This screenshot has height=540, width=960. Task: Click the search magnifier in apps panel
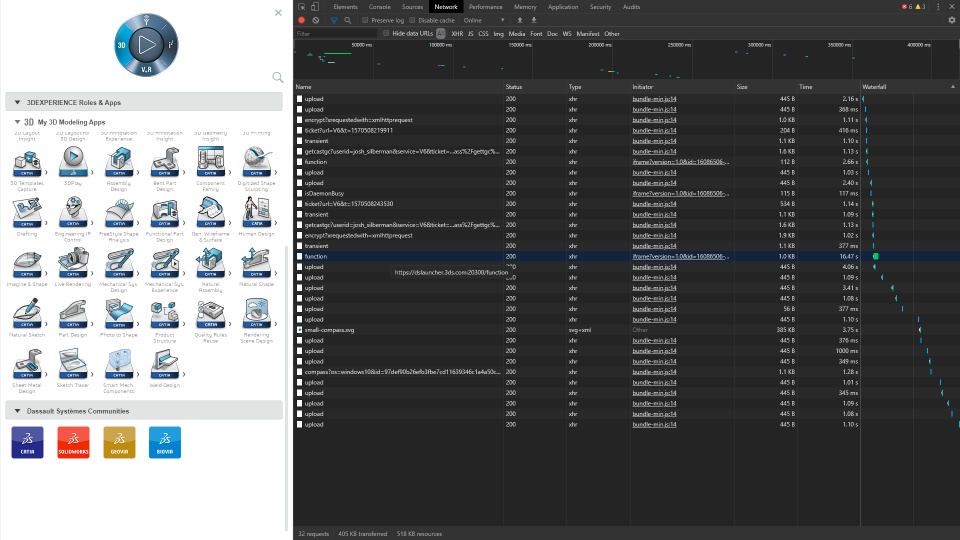tap(278, 77)
